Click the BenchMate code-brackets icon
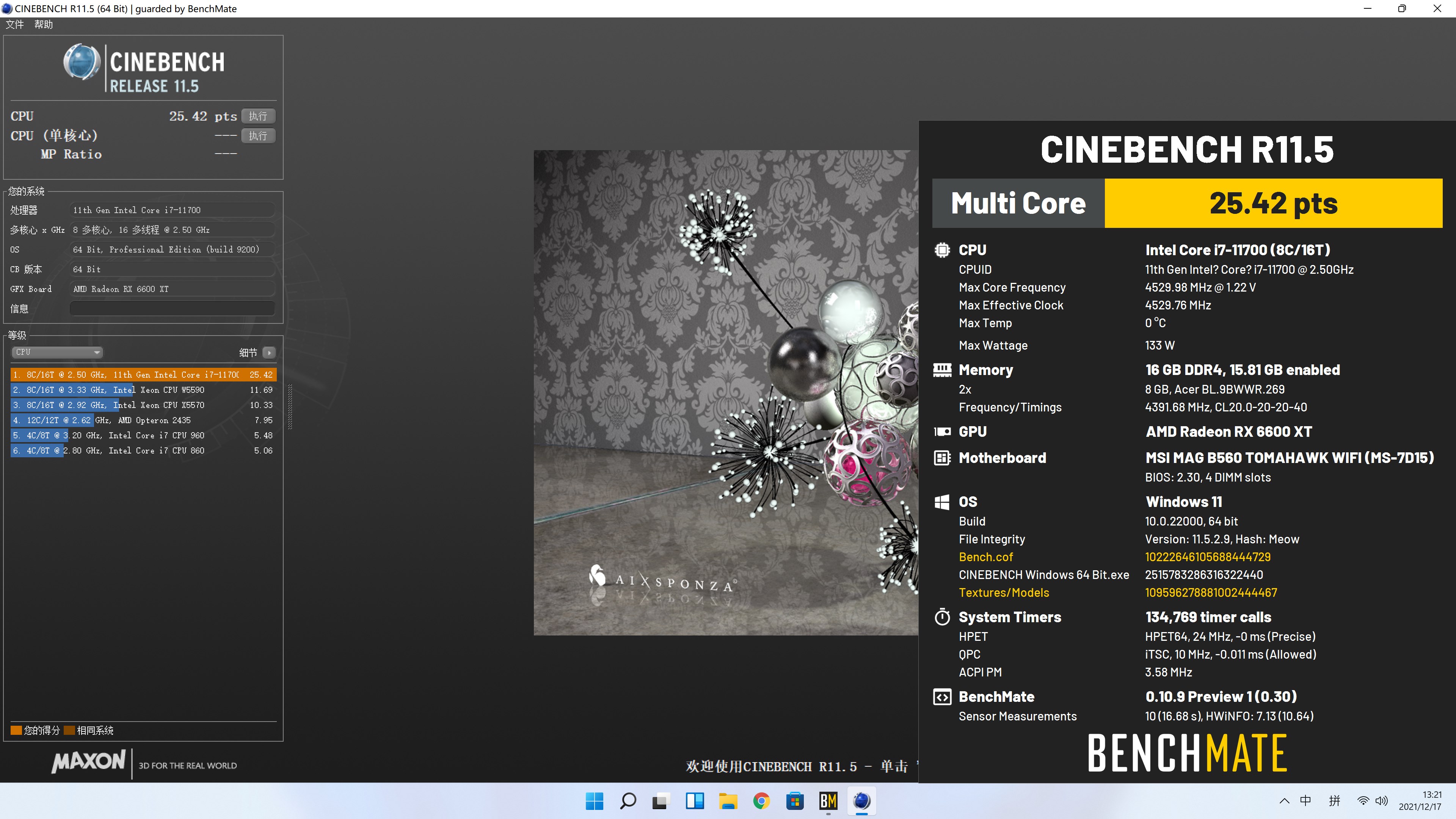 click(x=941, y=697)
